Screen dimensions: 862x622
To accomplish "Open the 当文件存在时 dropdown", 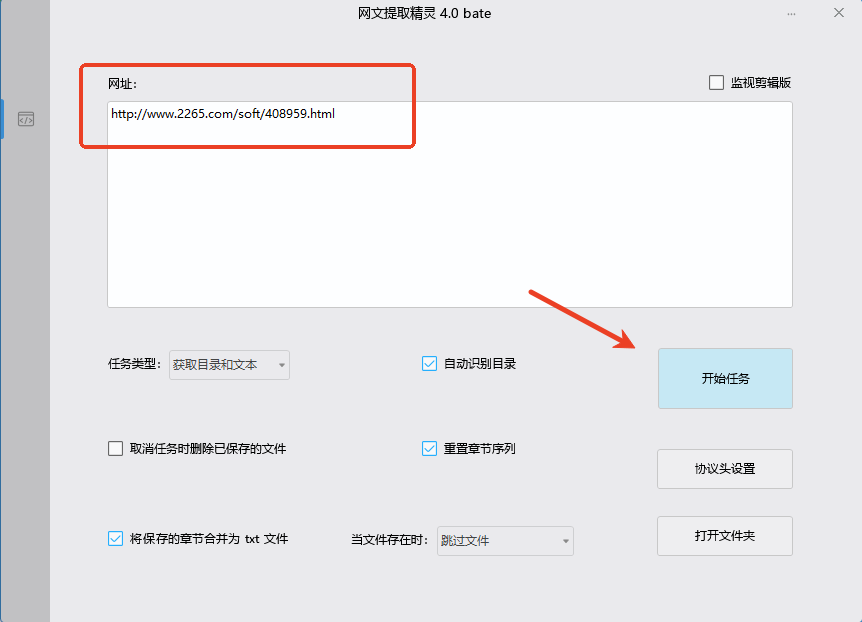I will (x=505, y=540).
